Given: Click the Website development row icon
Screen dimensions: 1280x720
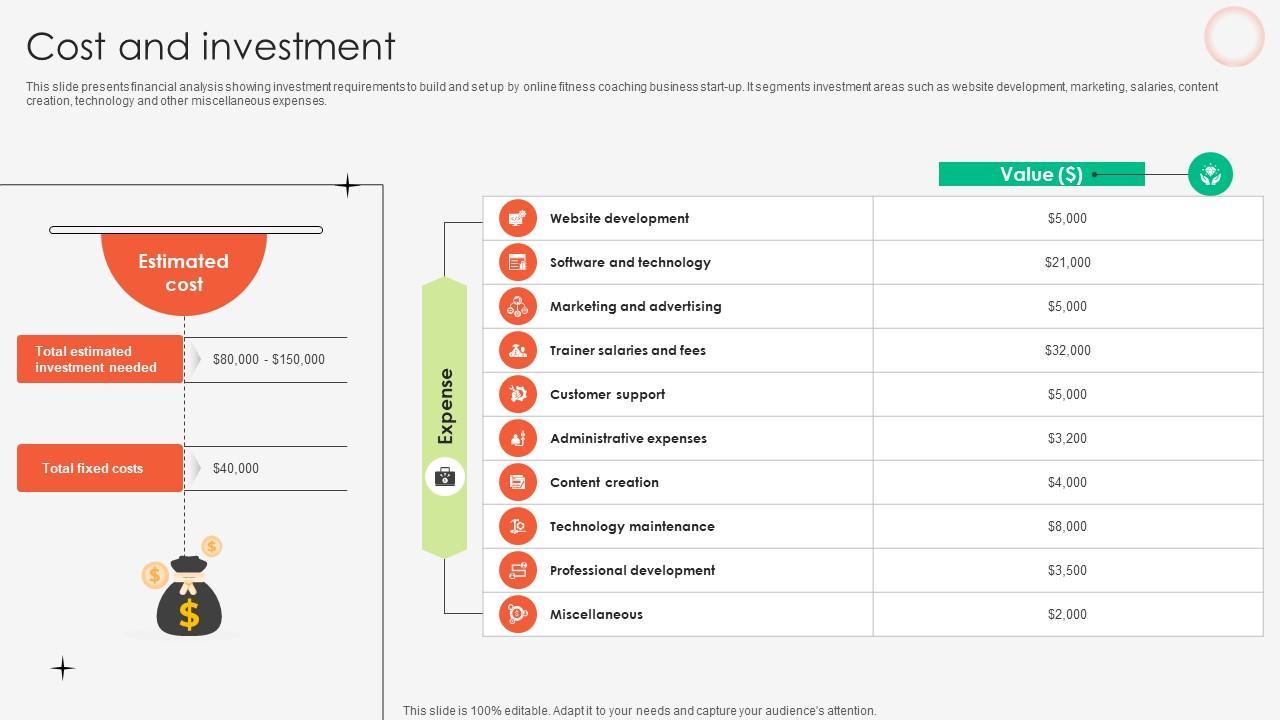Looking at the screenshot, I should click(x=517, y=218).
